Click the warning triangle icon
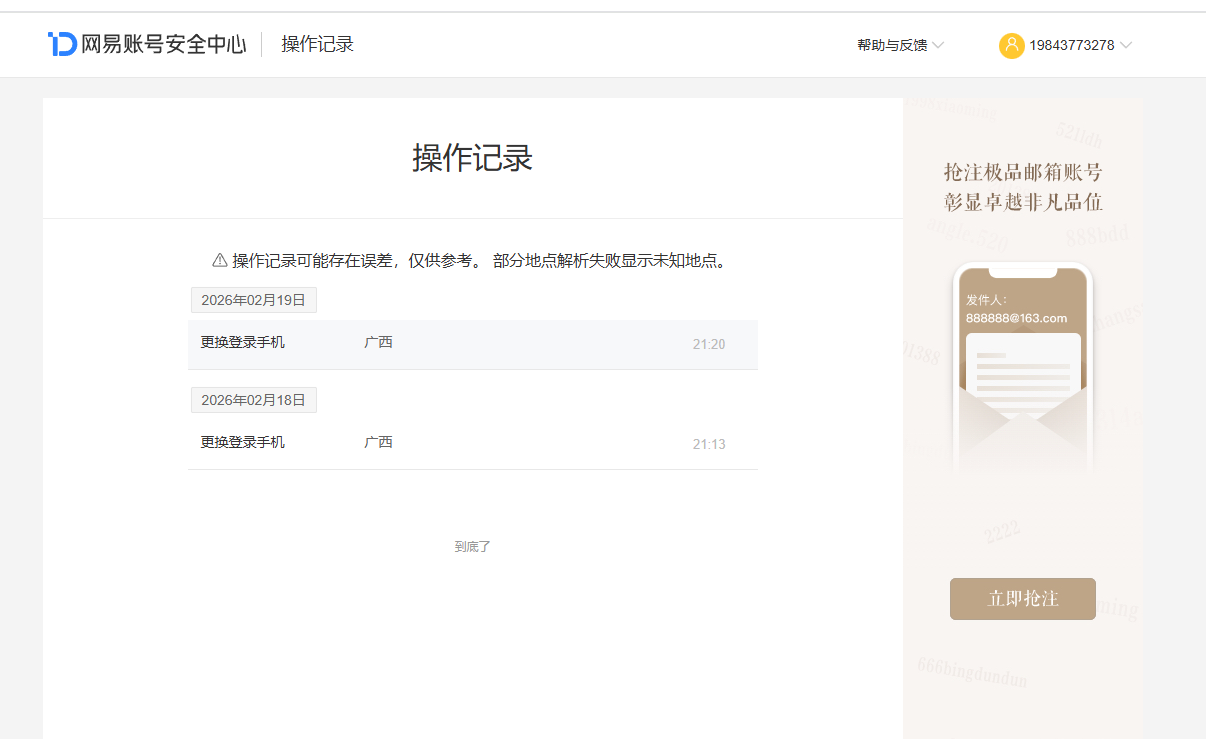 (x=220, y=261)
